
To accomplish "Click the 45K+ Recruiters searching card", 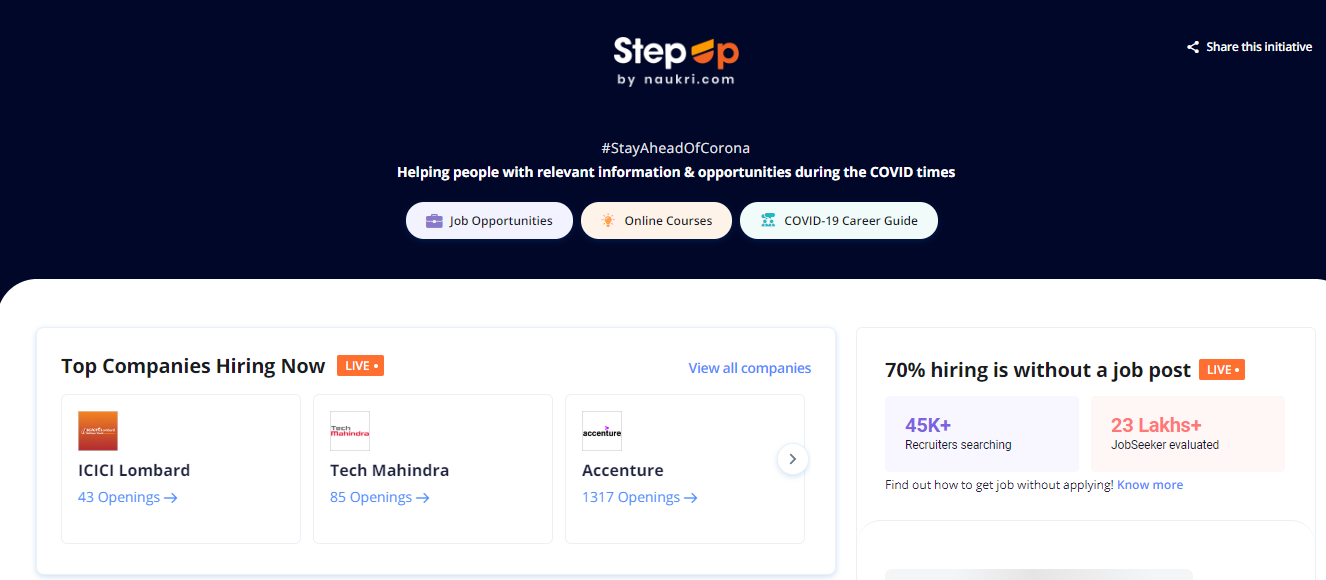I will point(982,434).
